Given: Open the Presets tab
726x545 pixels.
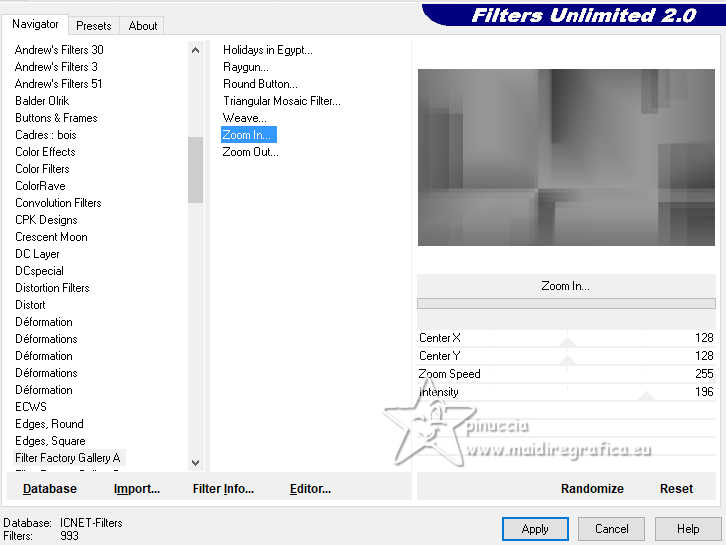Looking at the screenshot, I should 94,25.
